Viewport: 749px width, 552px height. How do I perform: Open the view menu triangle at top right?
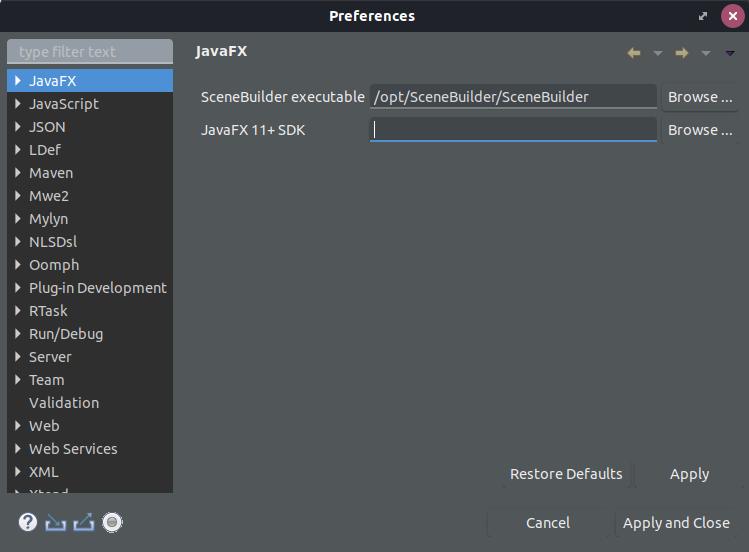click(x=730, y=53)
